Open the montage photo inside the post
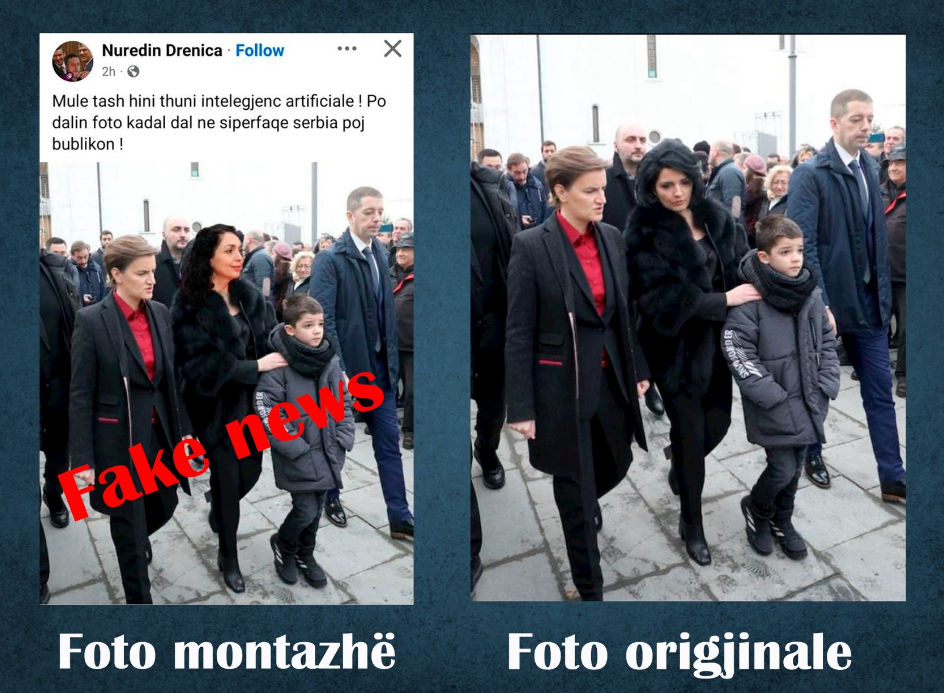Screen dimensions: 944x693 click(x=226, y=383)
